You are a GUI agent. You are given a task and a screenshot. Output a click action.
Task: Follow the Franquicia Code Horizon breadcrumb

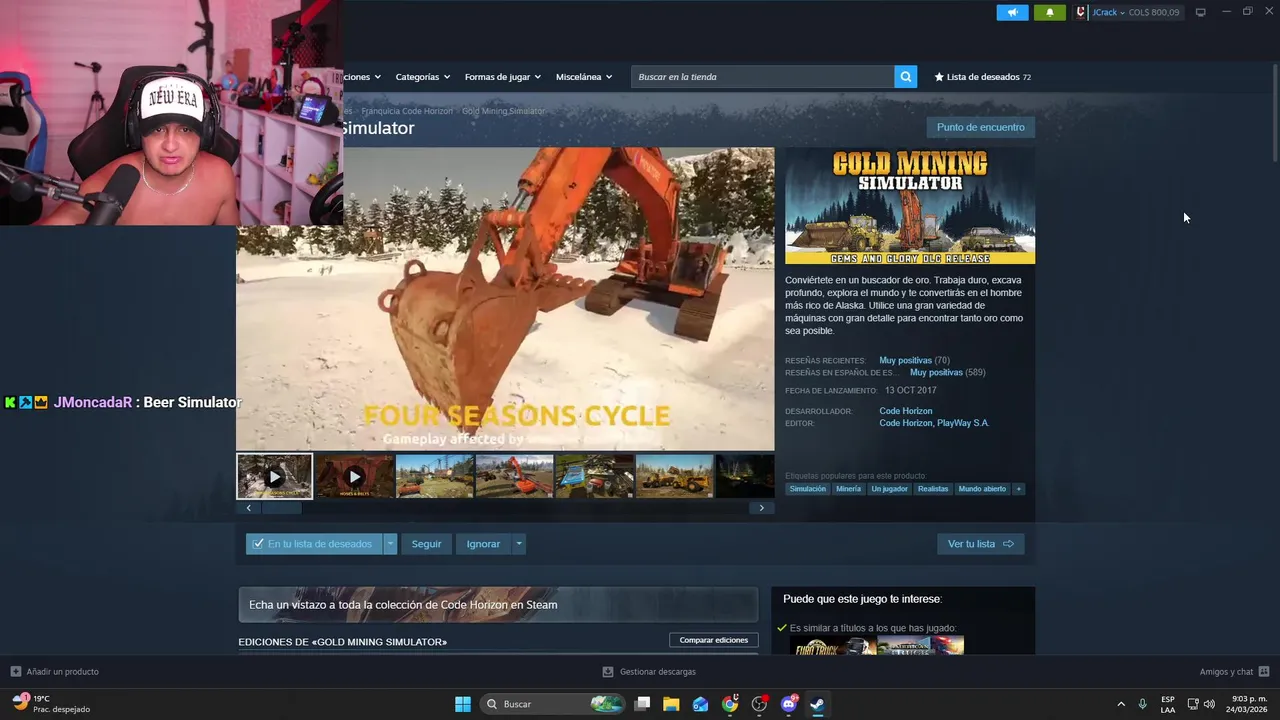click(x=407, y=111)
